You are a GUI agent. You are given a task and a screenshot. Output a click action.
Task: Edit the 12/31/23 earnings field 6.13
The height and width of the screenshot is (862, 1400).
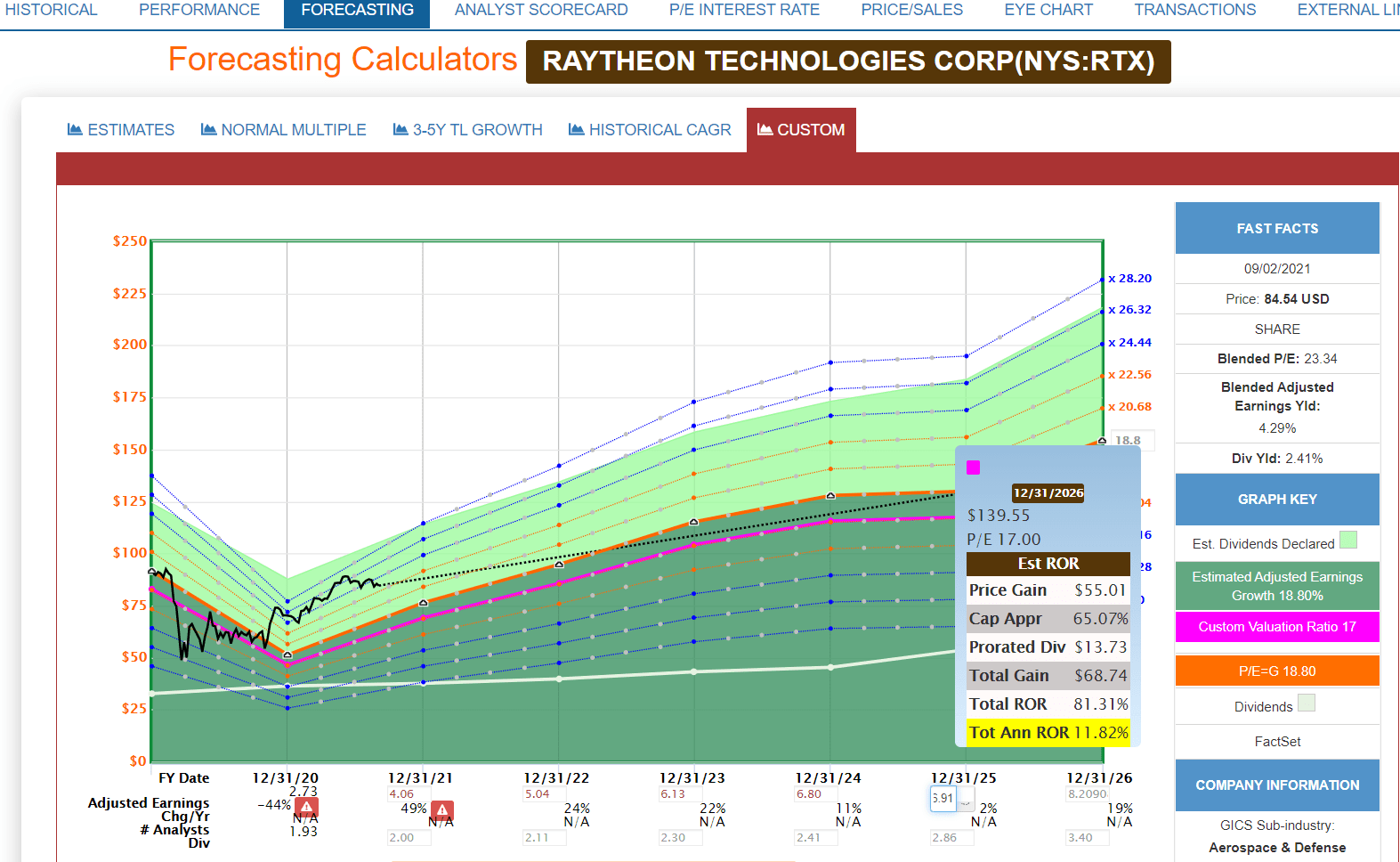coord(679,794)
